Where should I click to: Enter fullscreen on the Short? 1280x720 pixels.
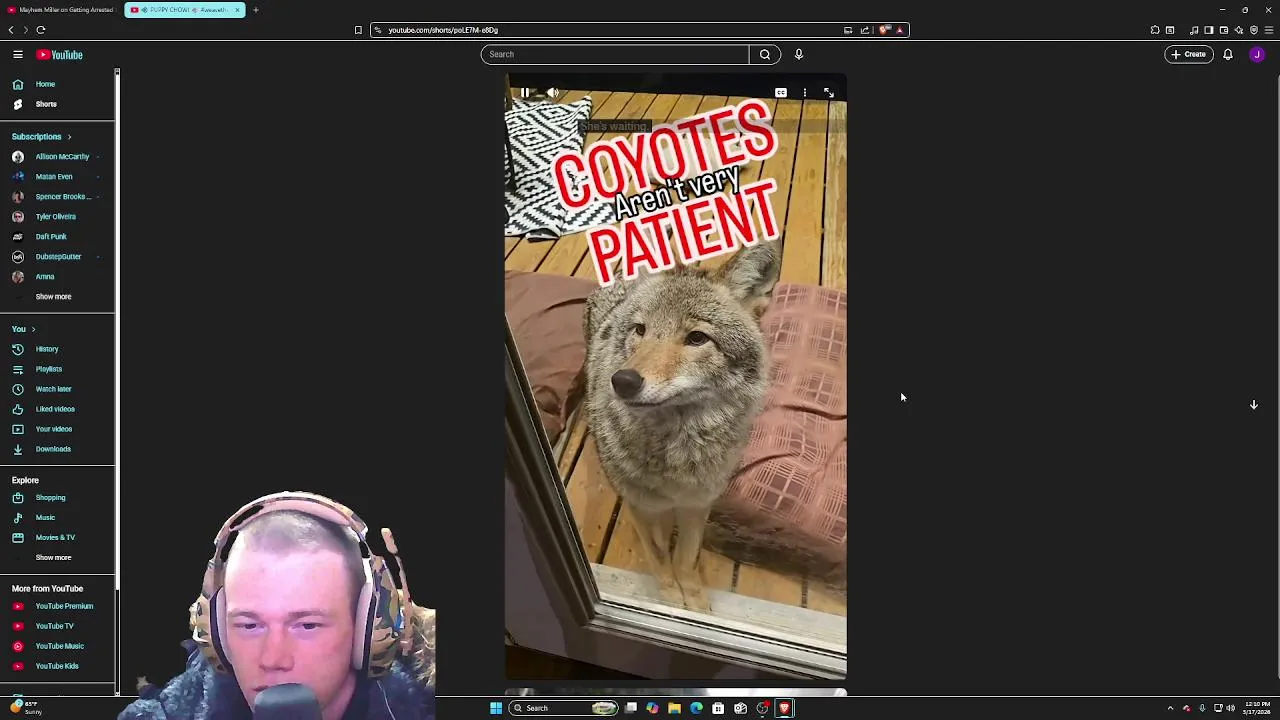click(x=829, y=93)
